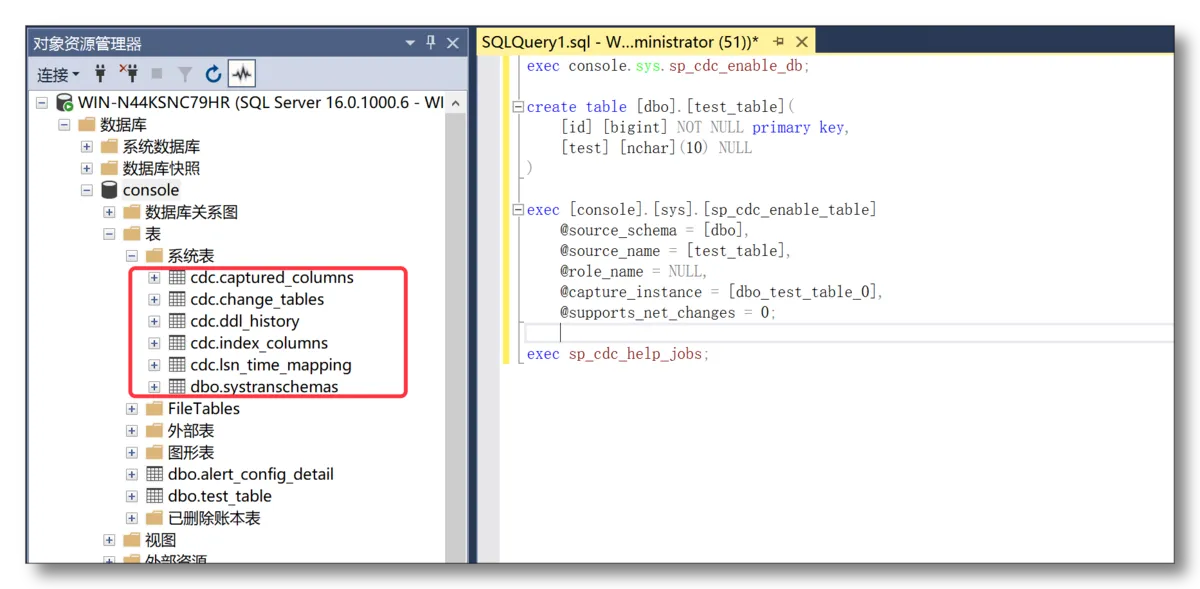Click the code line 'exec console.sys.sp_cdc_enable_db;'
The width and height of the screenshot is (1200, 589).
[x=668, y=66]
